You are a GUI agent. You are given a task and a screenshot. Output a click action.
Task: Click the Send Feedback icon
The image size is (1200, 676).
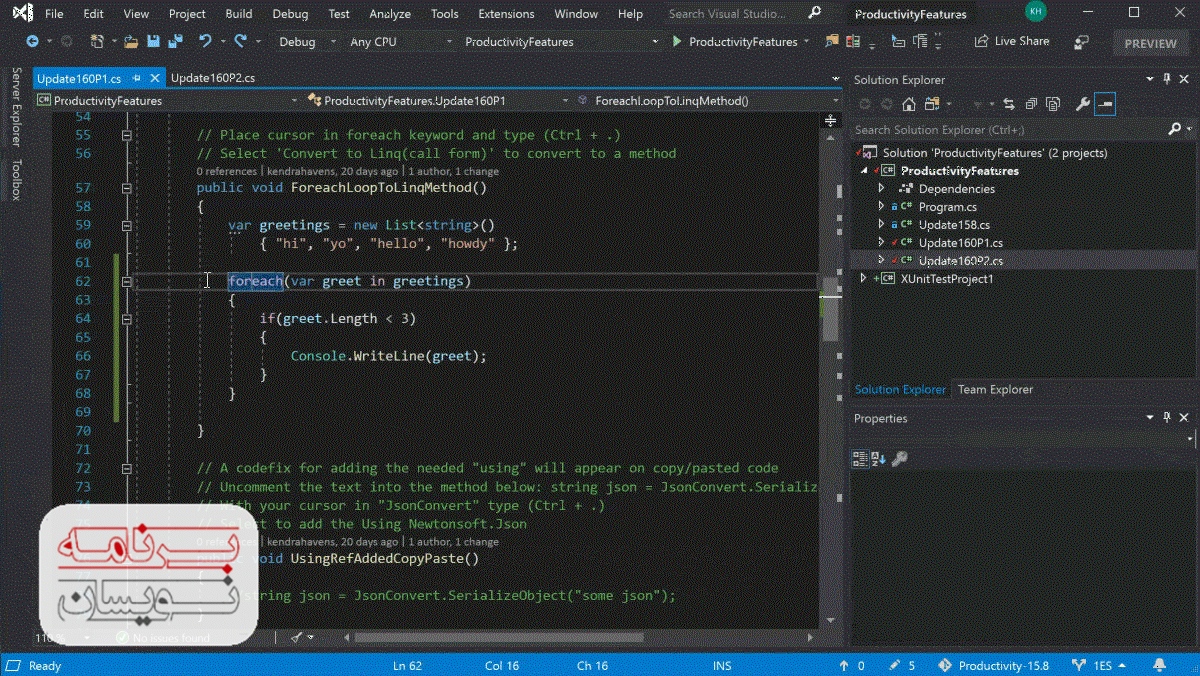click(1081, 42)
